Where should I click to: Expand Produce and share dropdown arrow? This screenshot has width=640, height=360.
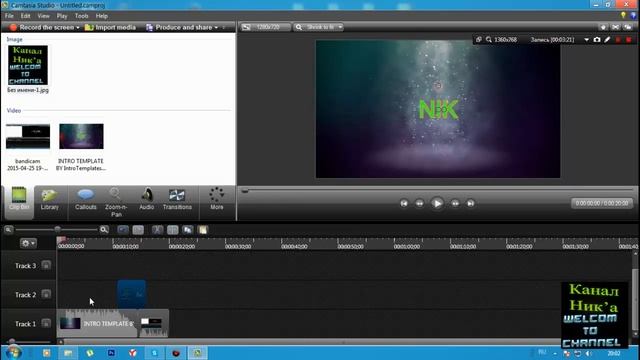point(216,27)
